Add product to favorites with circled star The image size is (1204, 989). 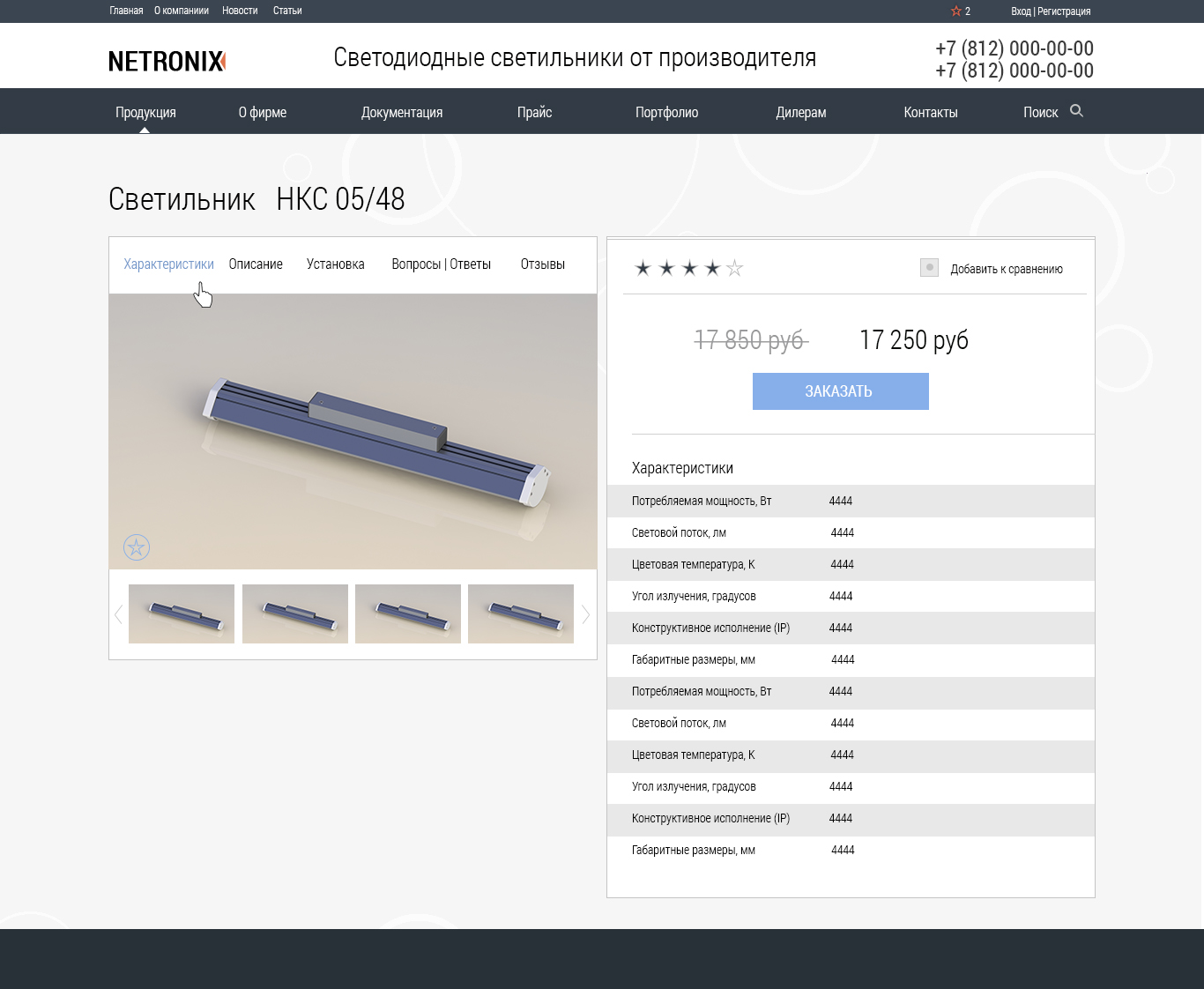[x=137, y=547]
